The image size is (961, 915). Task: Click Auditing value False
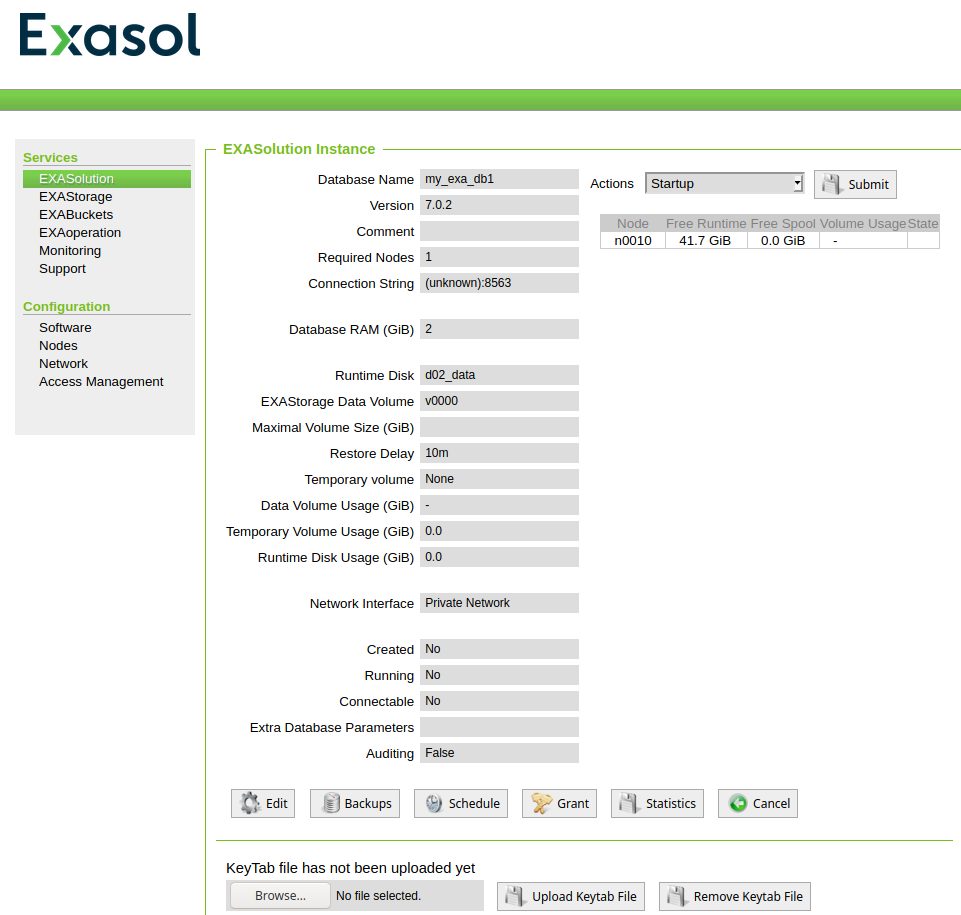click(499, 753)
